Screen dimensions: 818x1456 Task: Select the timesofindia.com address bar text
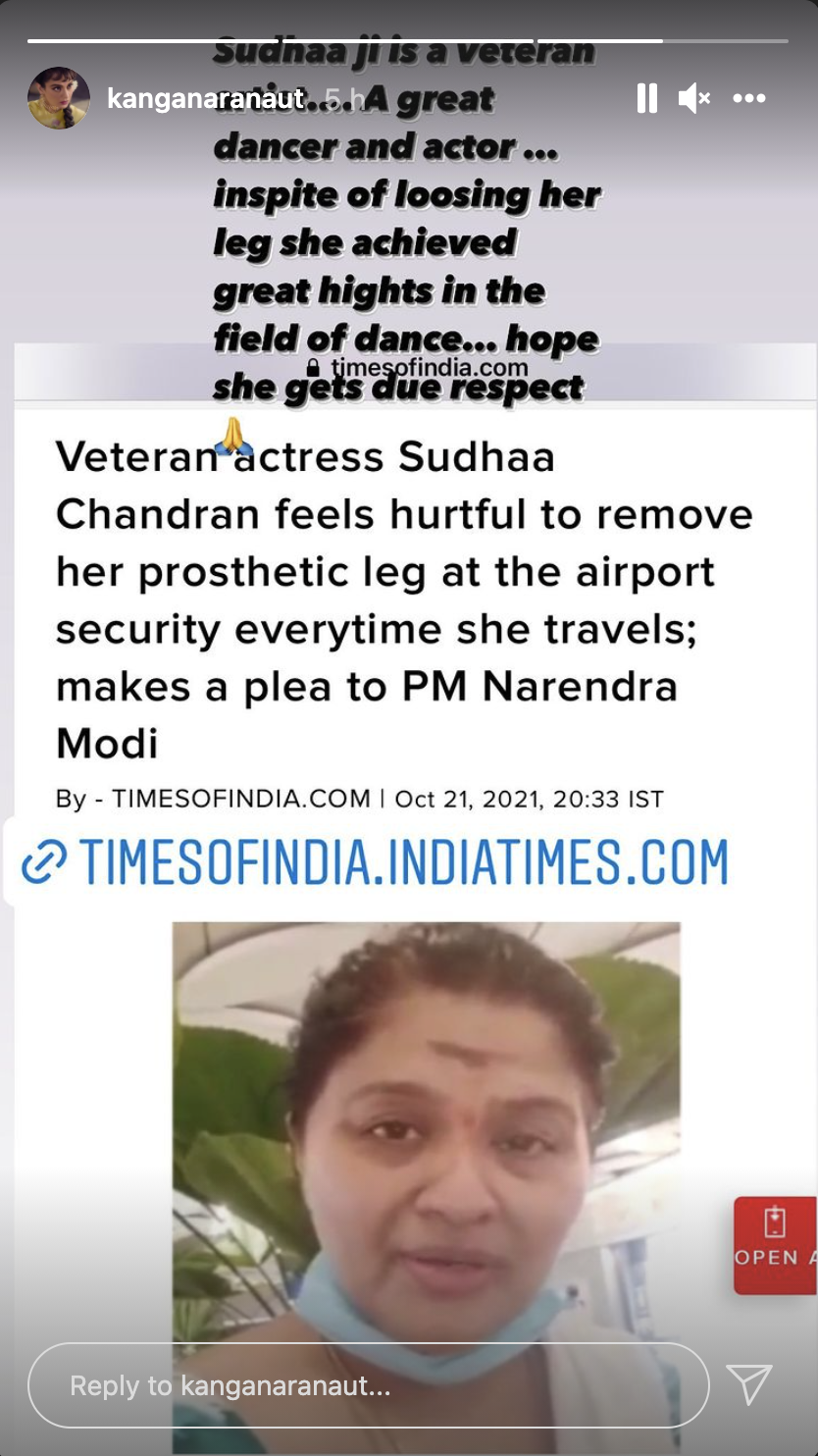430,368
